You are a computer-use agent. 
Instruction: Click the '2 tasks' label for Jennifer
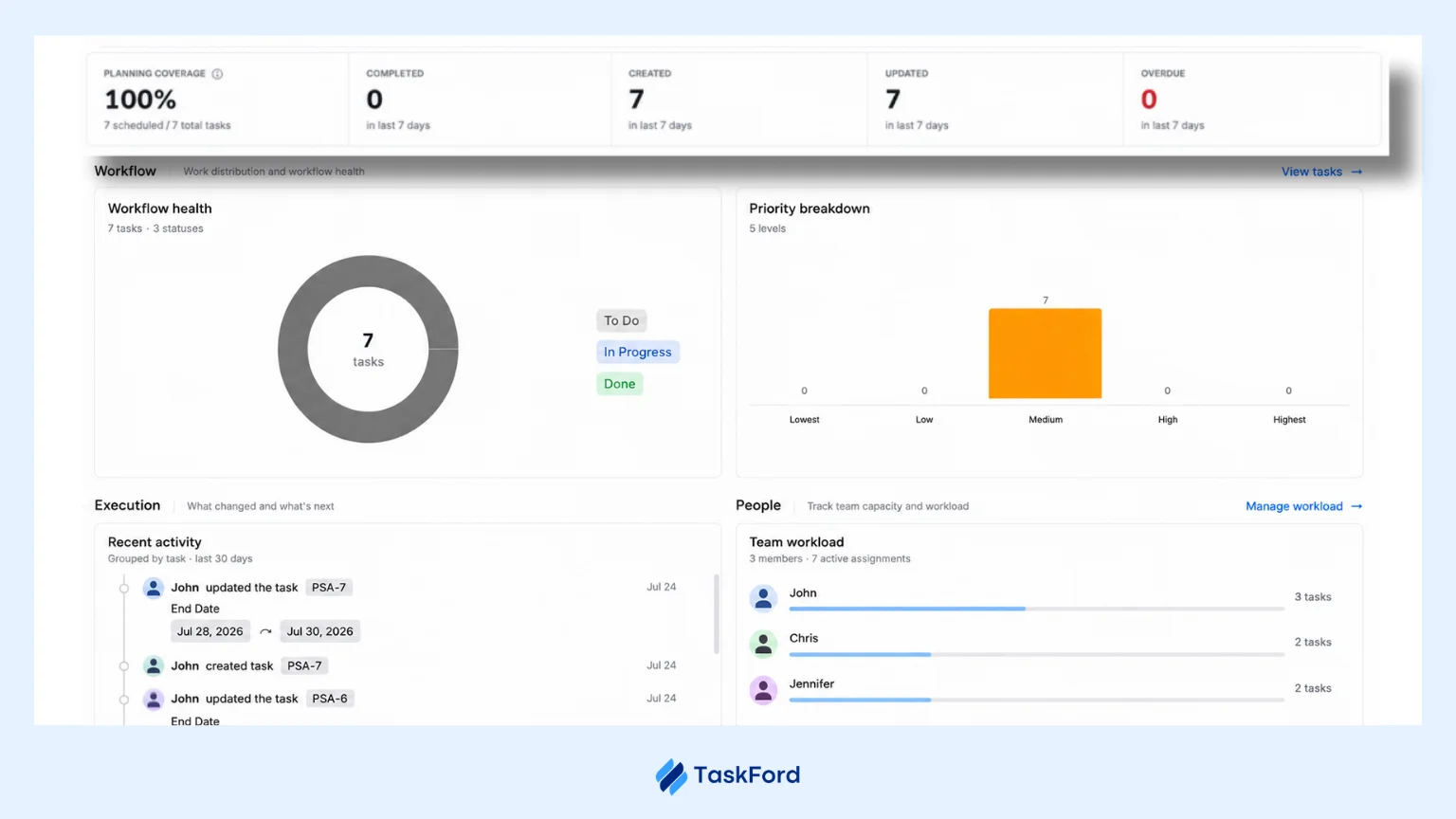[1313, 688]
